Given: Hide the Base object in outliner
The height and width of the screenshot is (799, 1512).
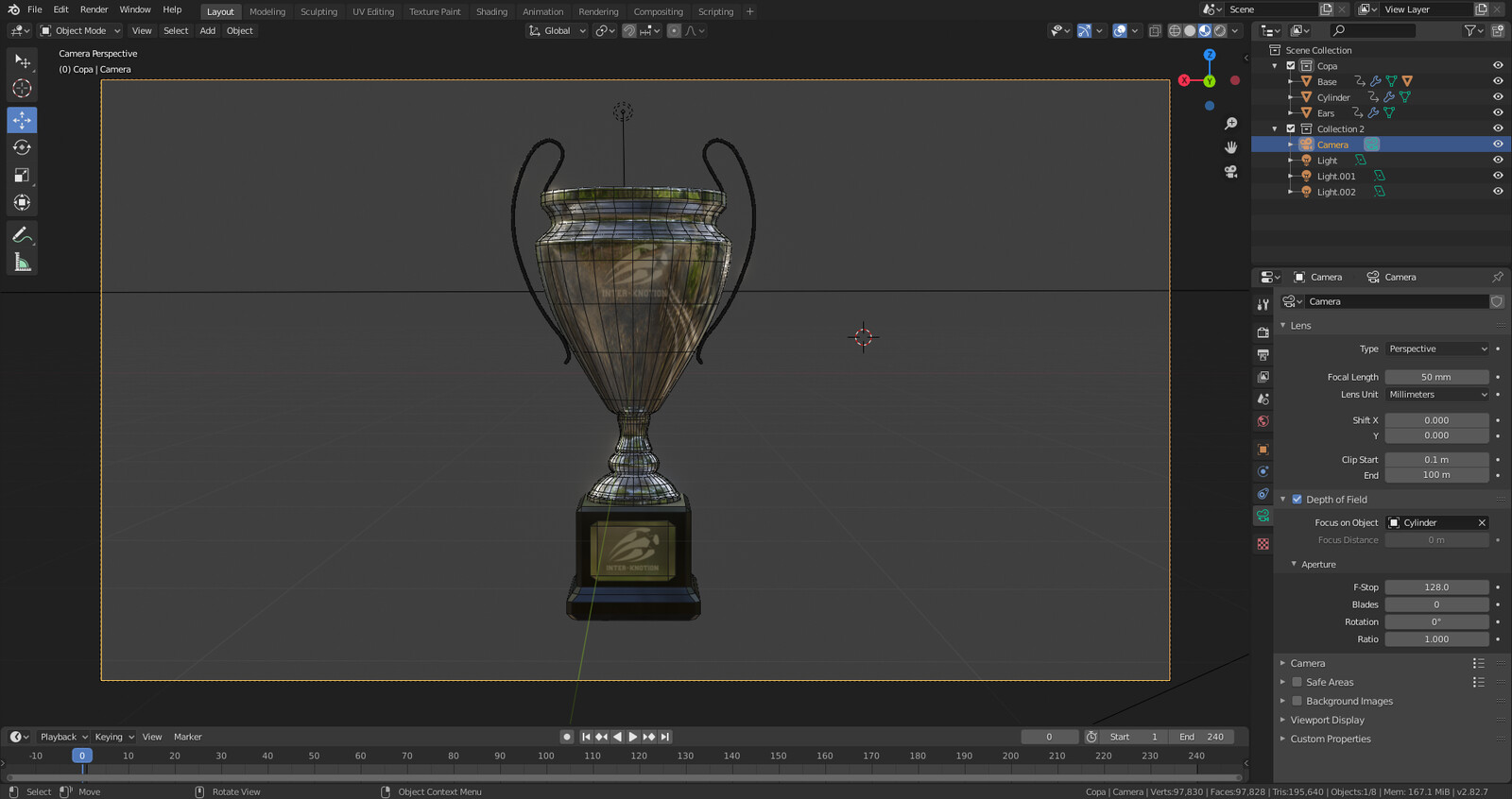Looking at the screenshot, I should (x=1498, y=81).
